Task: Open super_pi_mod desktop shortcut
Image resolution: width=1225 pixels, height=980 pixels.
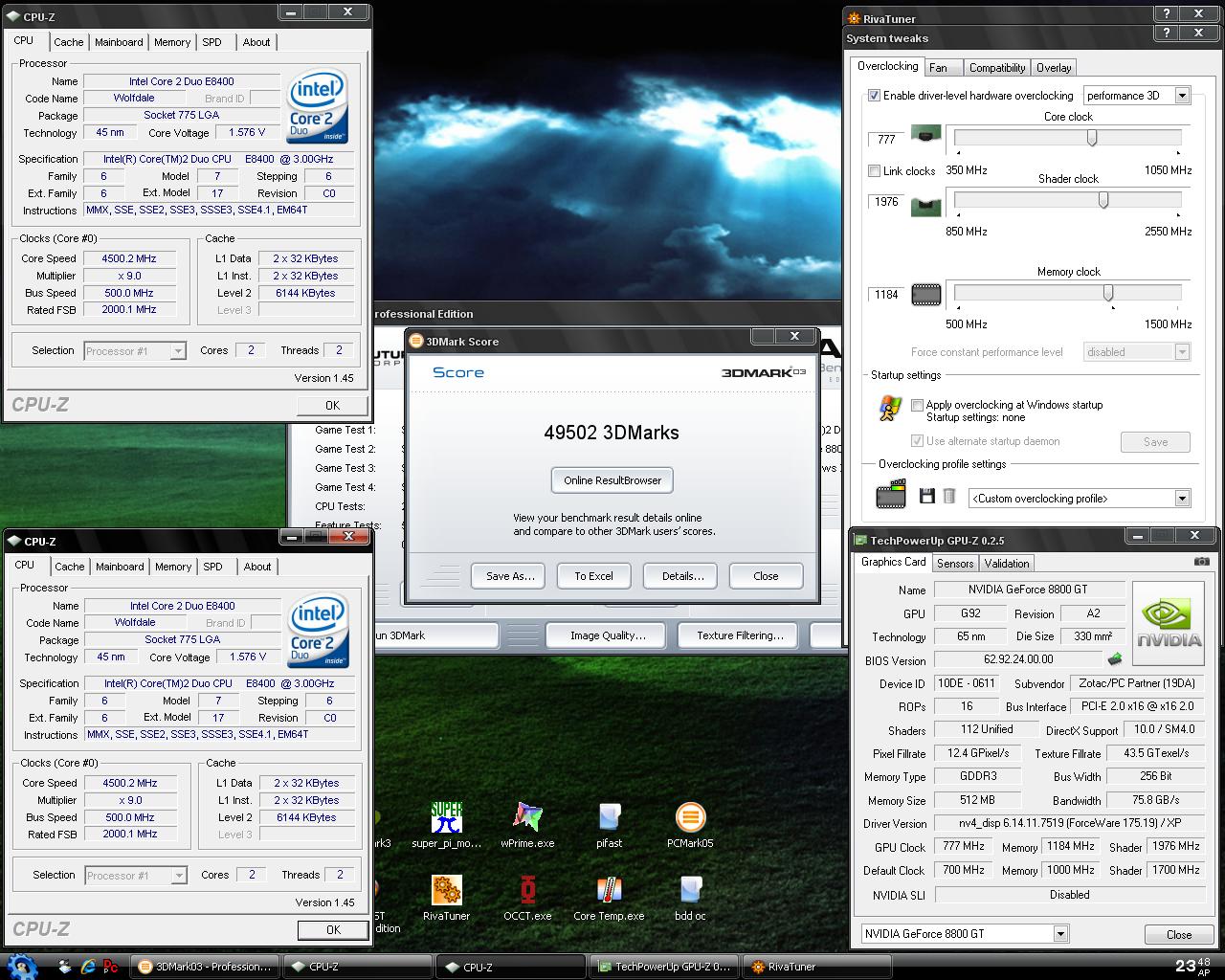Action: [446, 825]
